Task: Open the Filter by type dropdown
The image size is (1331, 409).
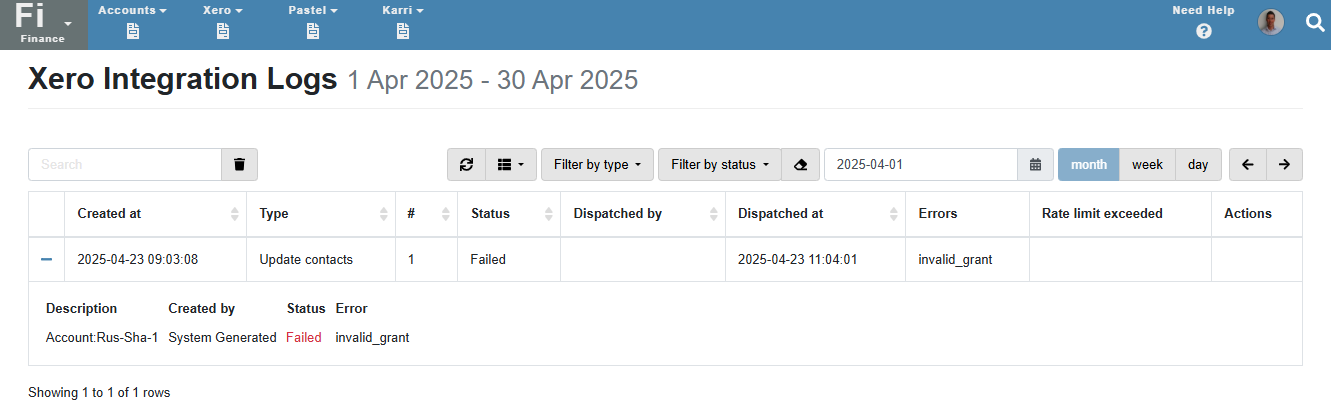Action: tap(597, 165)
